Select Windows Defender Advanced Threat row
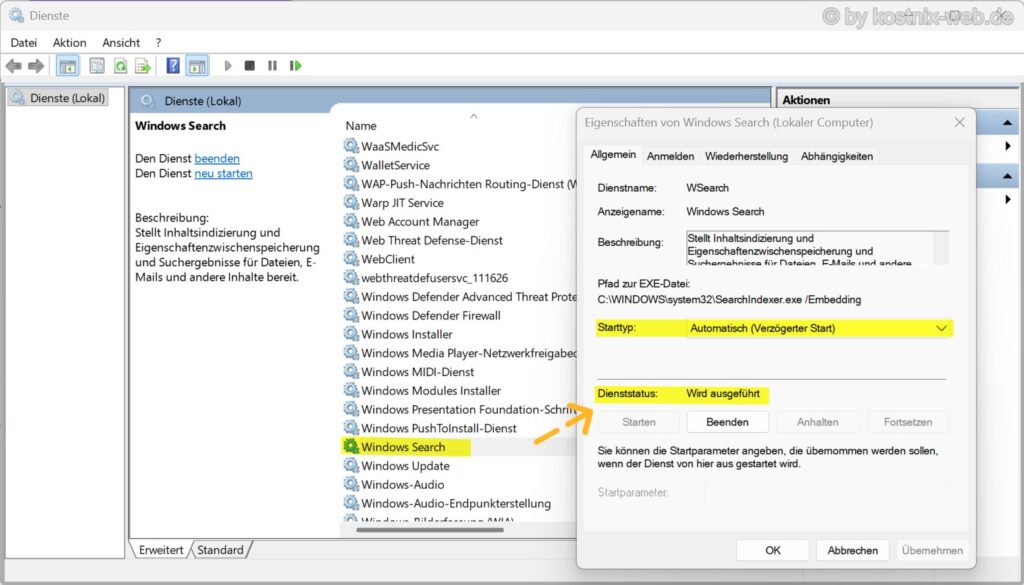 460,296
